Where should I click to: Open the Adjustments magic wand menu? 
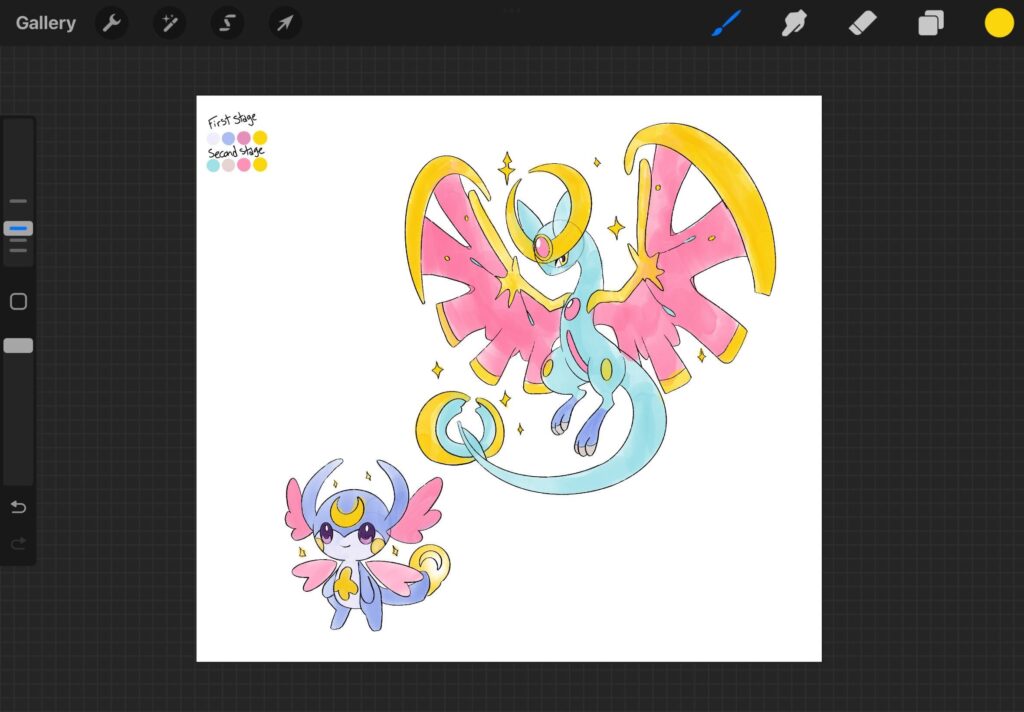[x=169, y=24]
